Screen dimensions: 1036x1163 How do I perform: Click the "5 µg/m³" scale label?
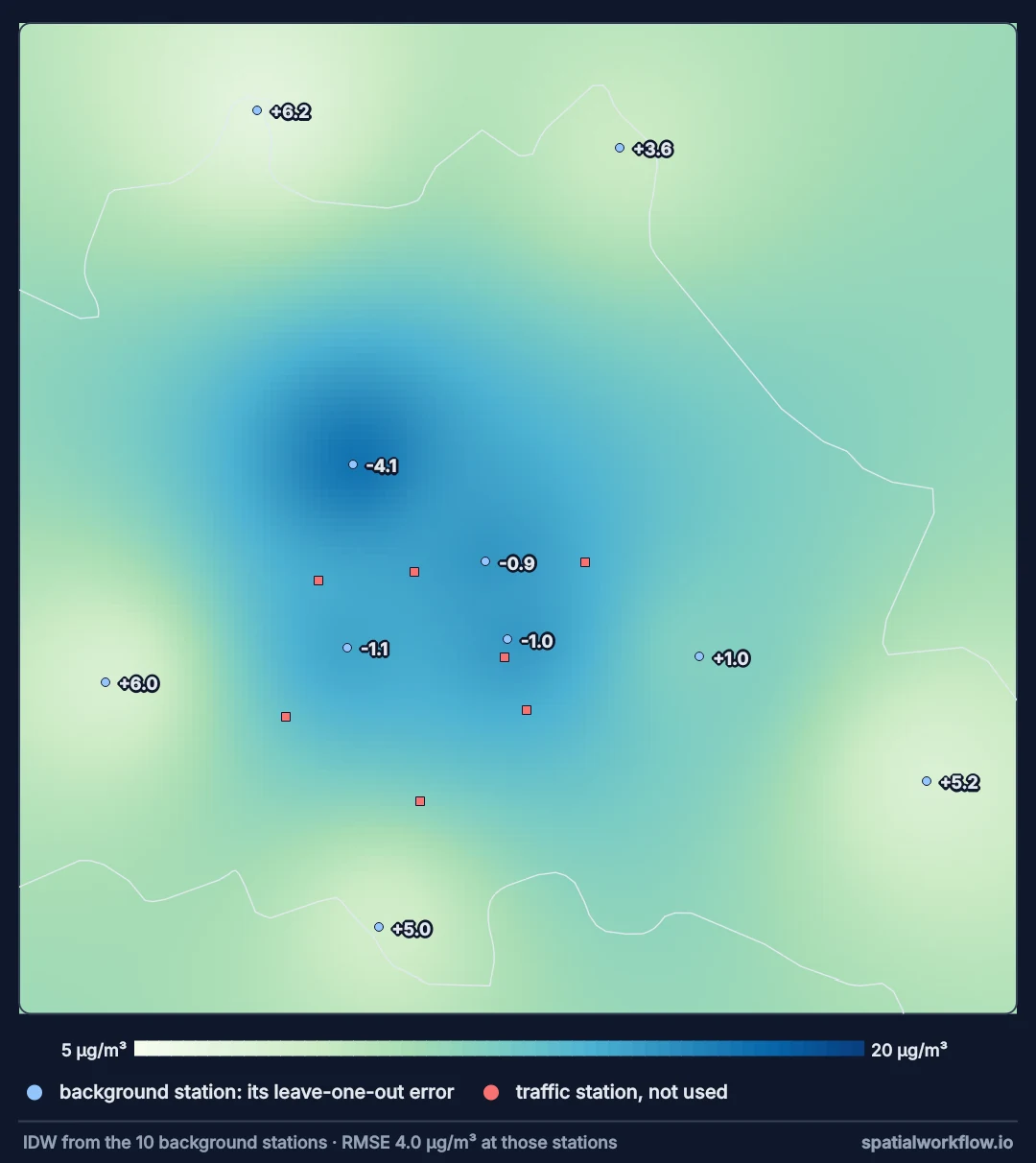[94, 1050]
